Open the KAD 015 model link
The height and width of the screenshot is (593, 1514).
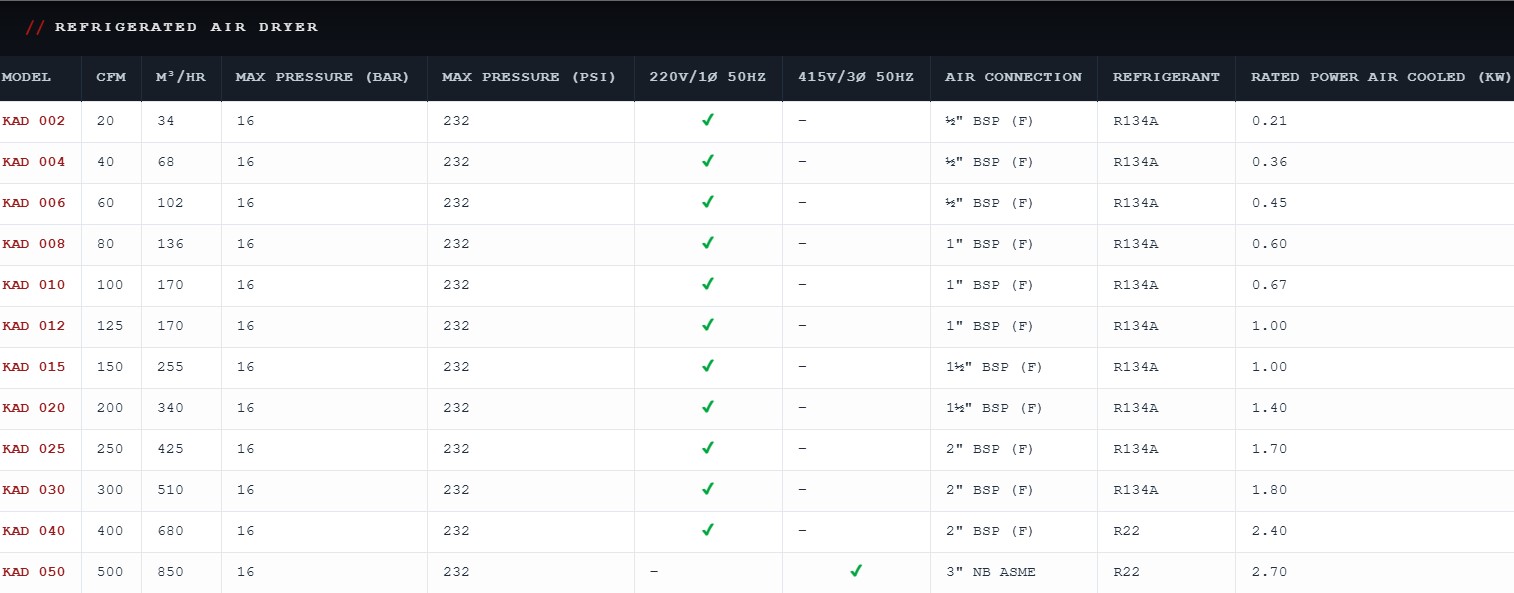pyautogui.click(x=34, y=367)
